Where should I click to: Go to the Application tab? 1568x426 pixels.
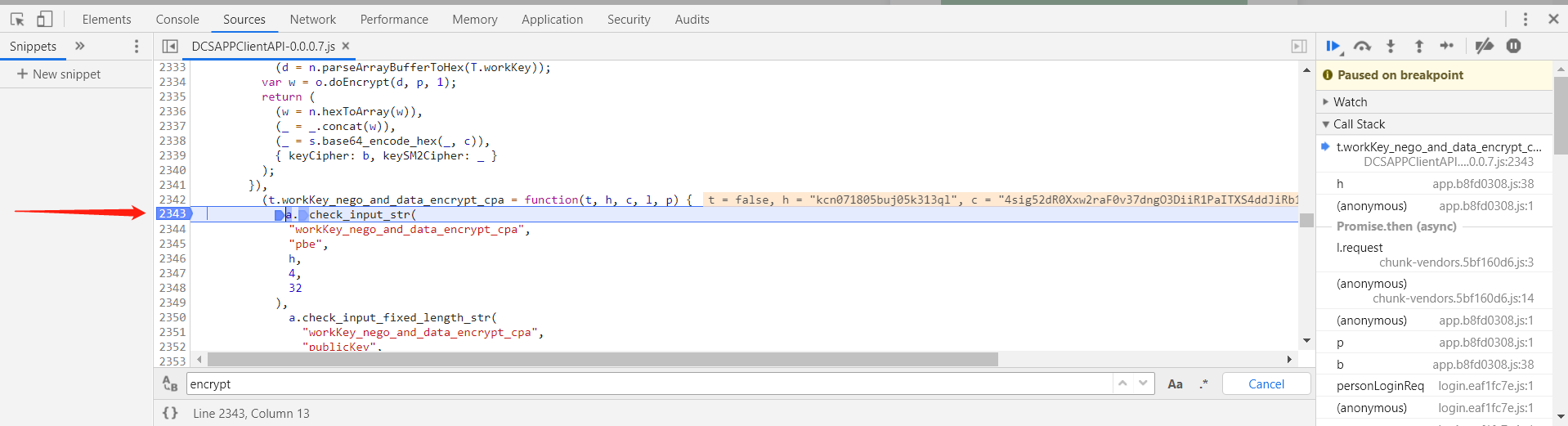pos(553,19)
